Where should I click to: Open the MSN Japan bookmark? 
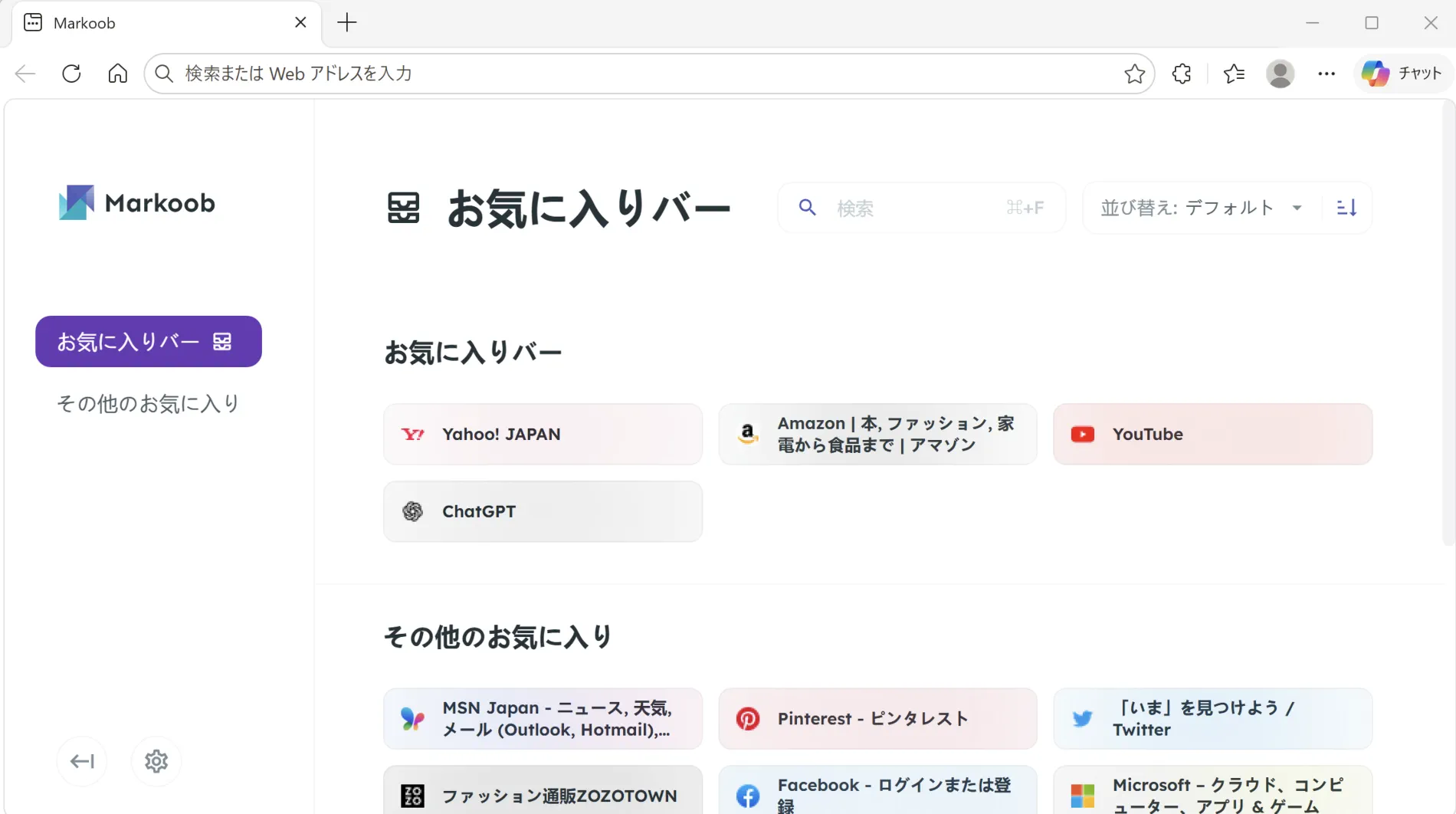[x=543, y=718]
